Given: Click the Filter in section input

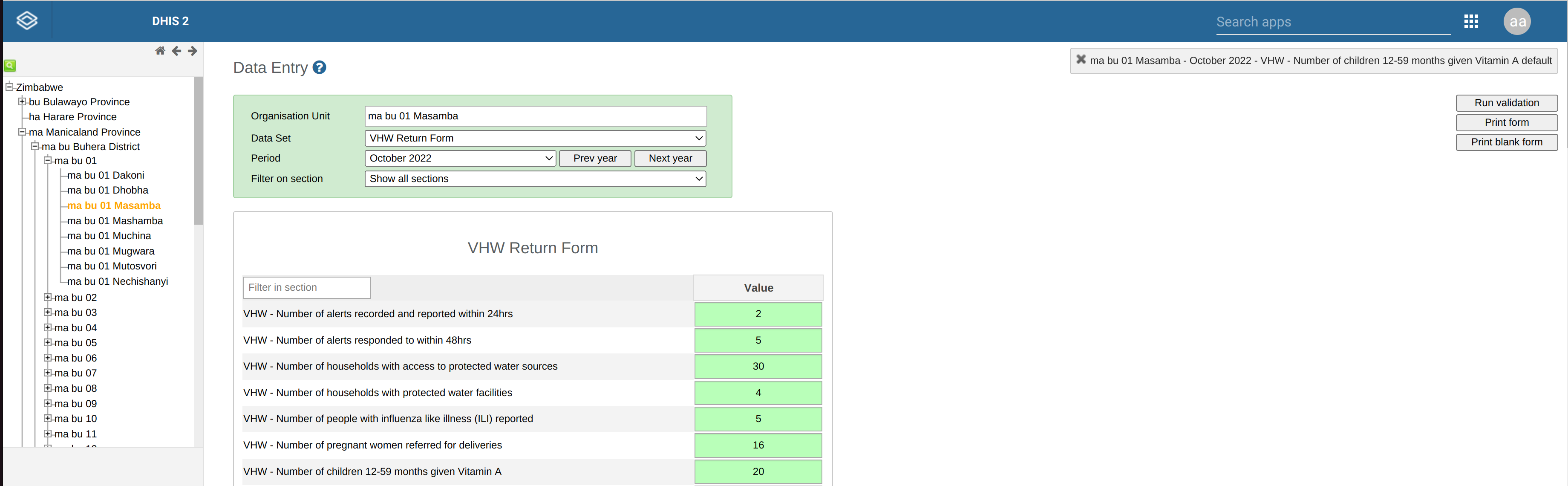Looking at the screenshot, I should click(307, 287).
